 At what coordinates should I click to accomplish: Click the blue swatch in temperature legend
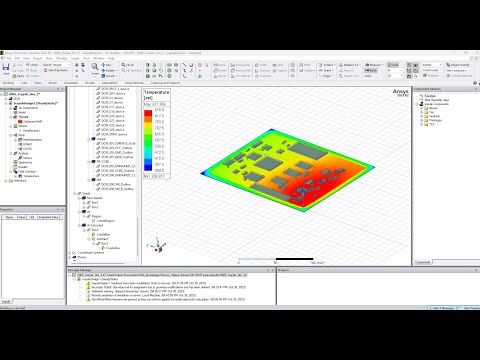tap(148, 167)
